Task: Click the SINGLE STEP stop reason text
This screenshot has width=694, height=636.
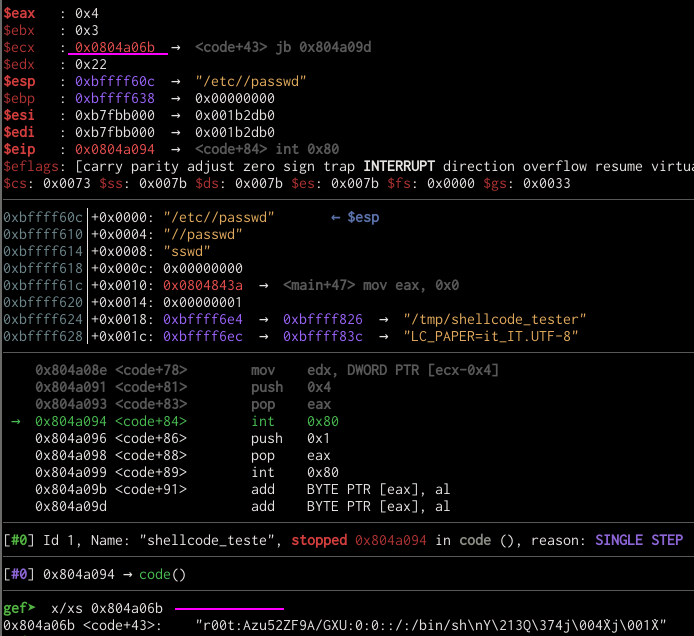Action: tap(638, 540)
